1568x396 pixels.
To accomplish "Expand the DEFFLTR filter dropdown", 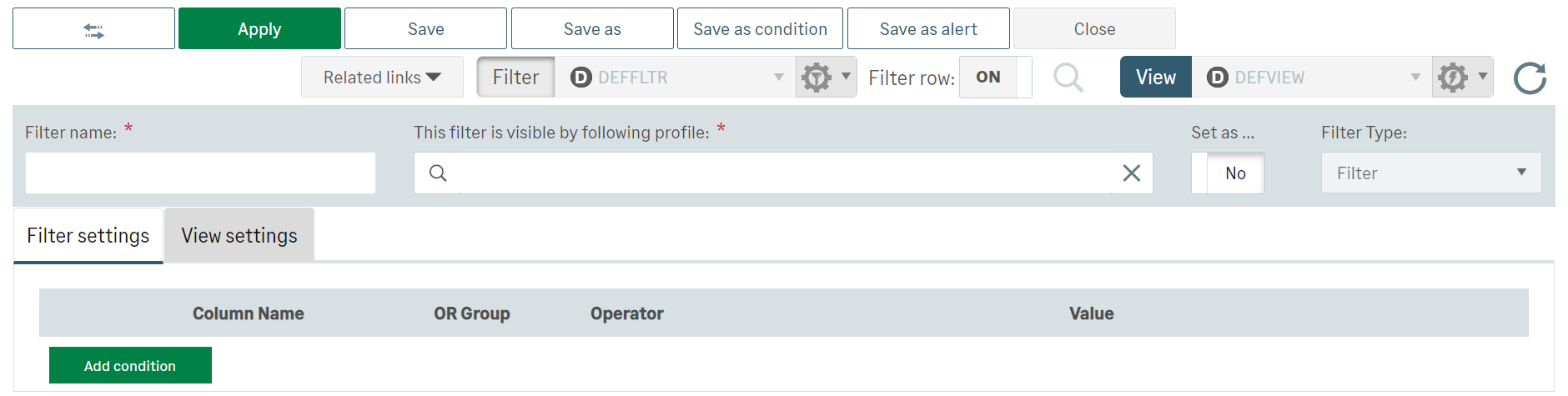I will tap(778, 78).
